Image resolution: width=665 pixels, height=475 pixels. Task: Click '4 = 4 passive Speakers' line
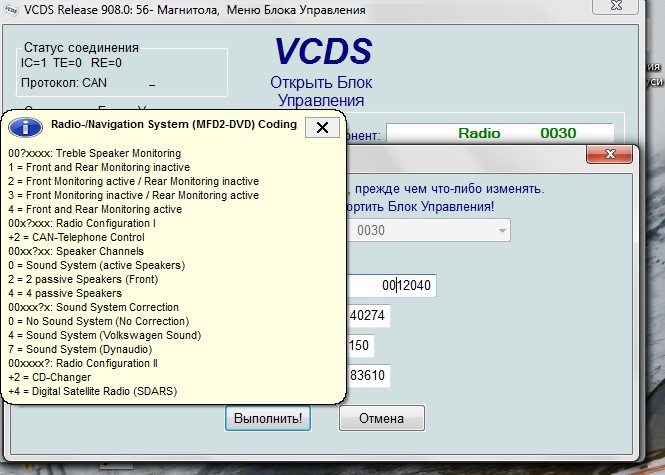(x=65, y=293)
